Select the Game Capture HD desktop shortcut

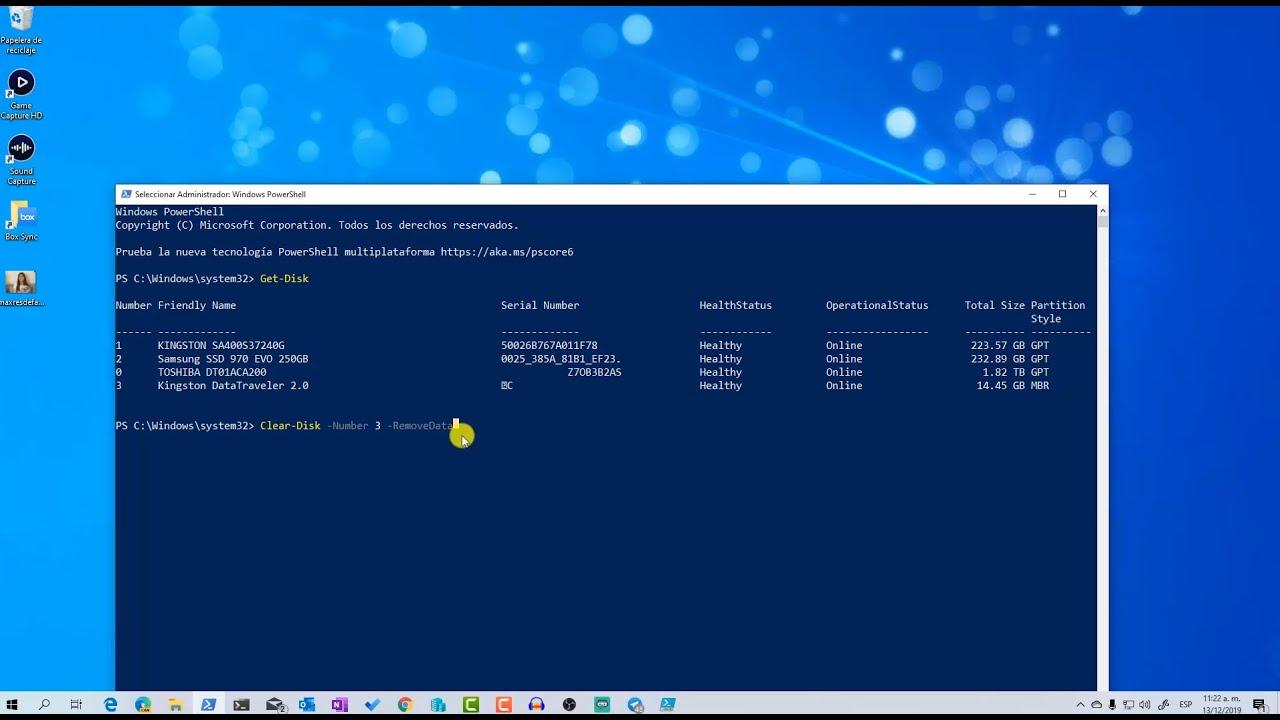pyautogui.click(x=21, y=84)
